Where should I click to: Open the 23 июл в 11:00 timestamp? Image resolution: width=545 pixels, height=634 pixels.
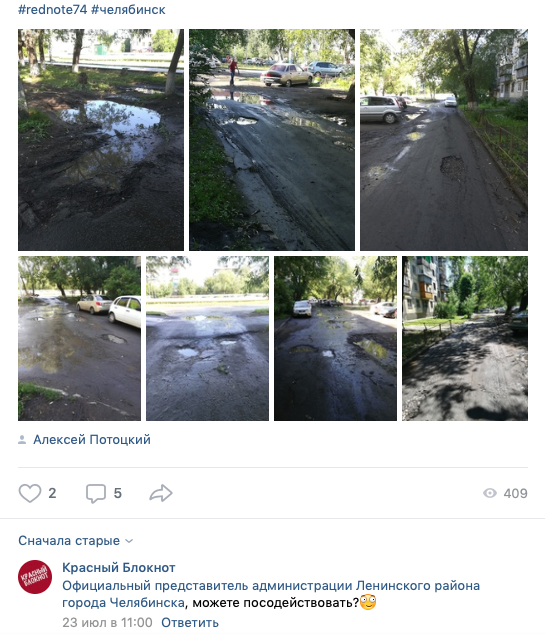(x=108, y=623)
